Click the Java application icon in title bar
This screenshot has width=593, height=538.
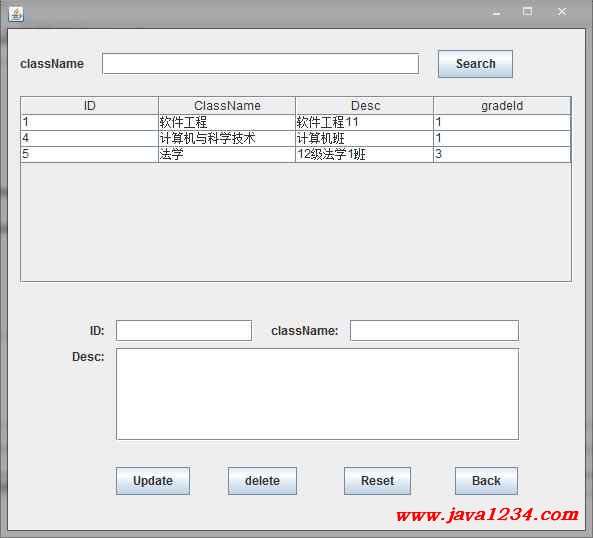pyautogui.click(x=16, y=14)
